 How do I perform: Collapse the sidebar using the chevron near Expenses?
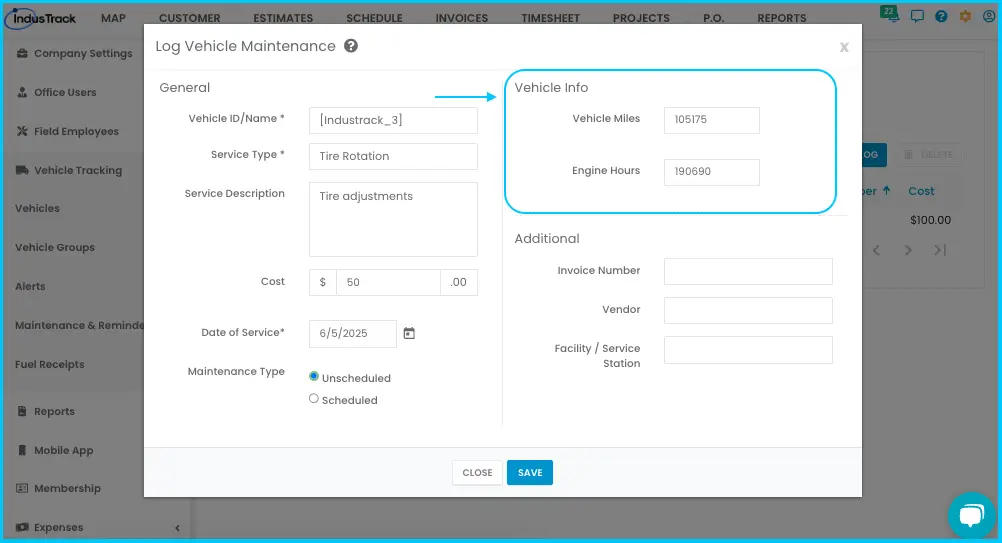(x=178, y=528)
